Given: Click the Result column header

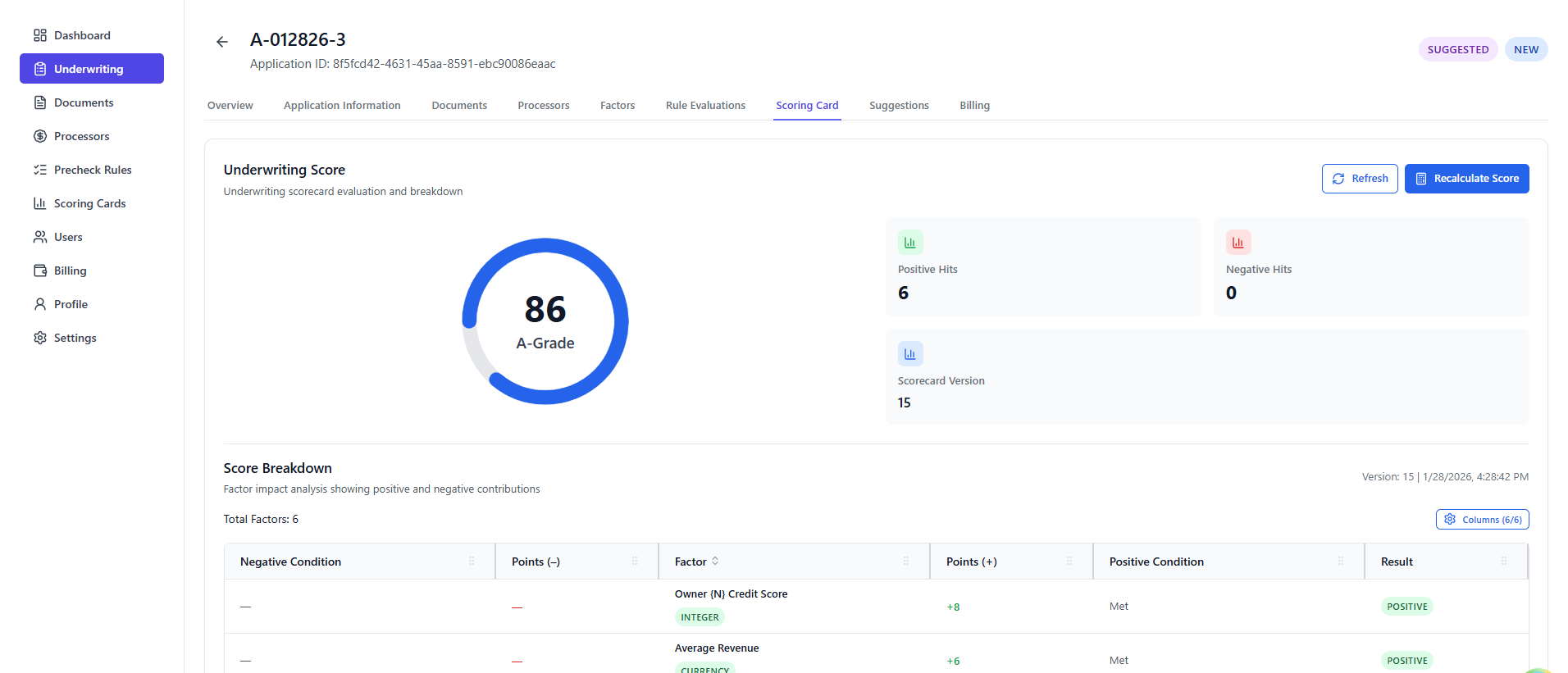Looking at the screenshot, I should coord(1447,562).
